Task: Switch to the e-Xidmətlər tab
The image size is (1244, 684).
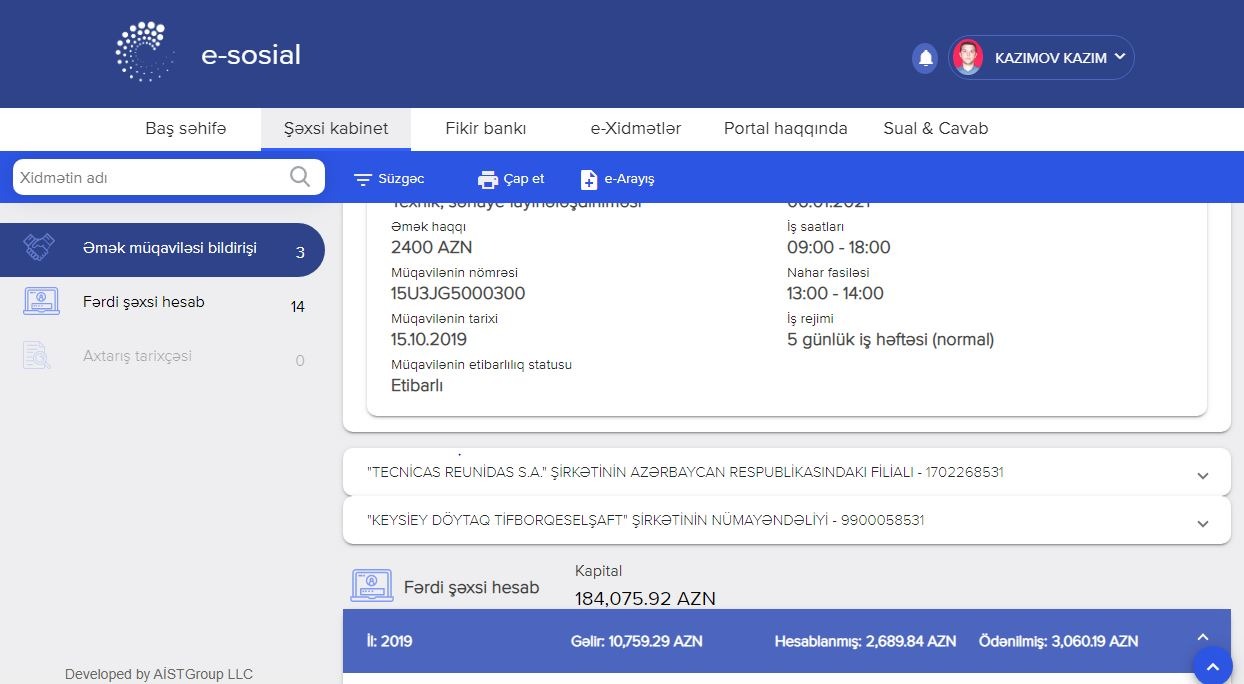Action: (635, 128)
